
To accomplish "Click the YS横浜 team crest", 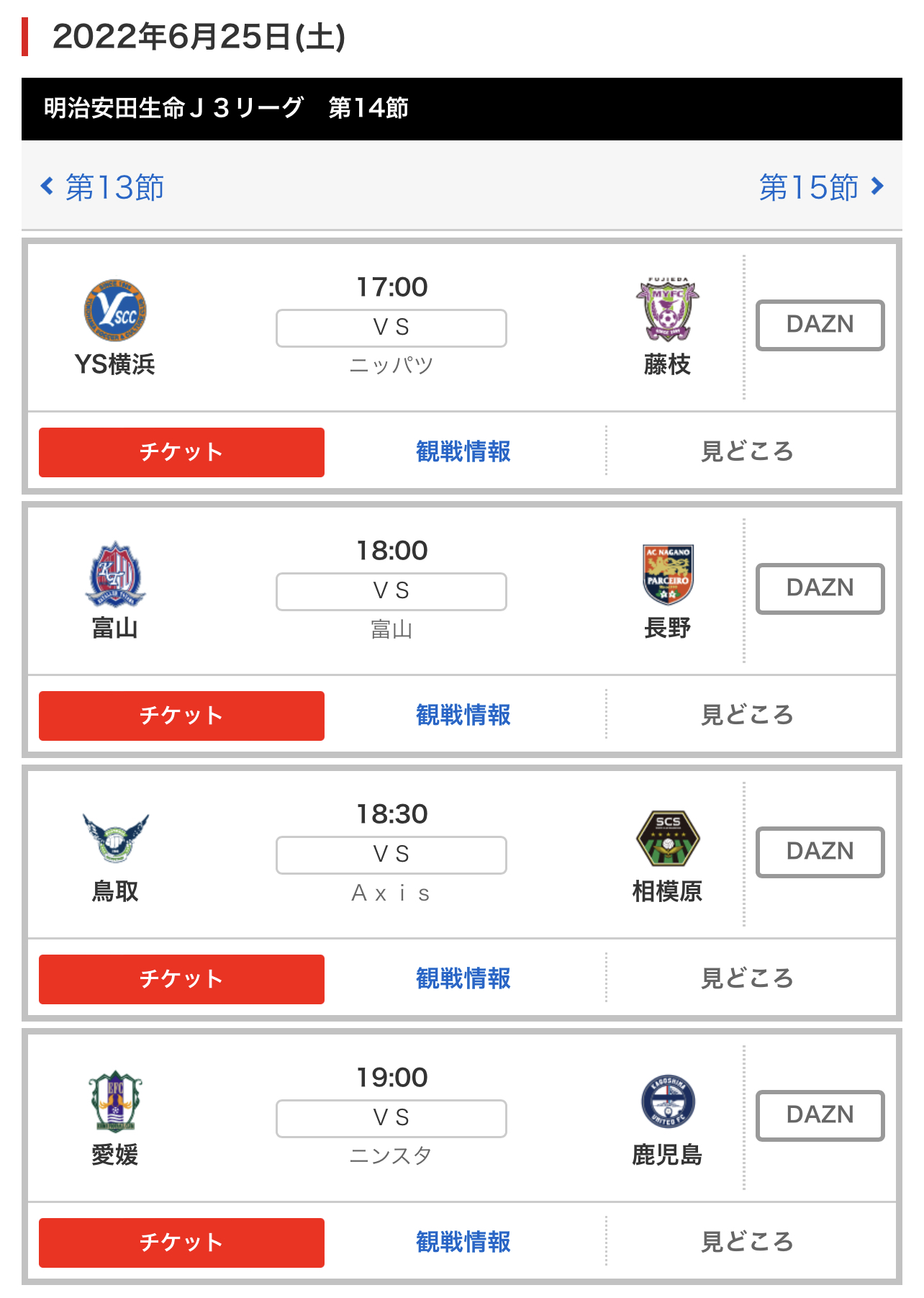I will coord(115,310).
